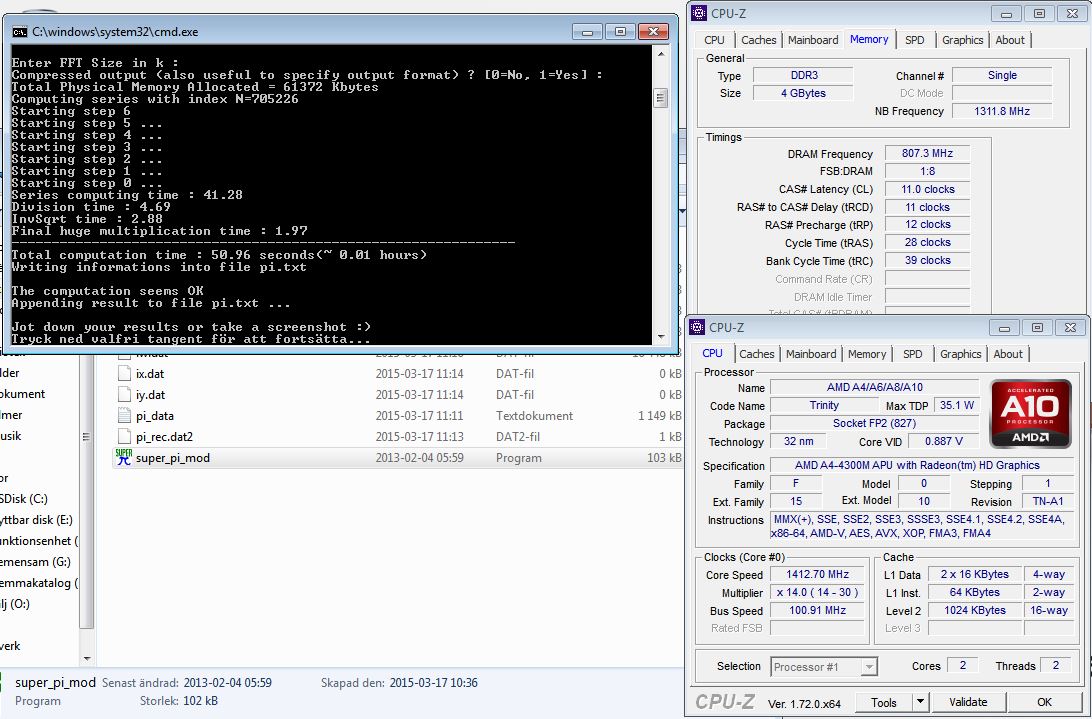Select the super_pi_mod file name in list

tap(173, 458)
